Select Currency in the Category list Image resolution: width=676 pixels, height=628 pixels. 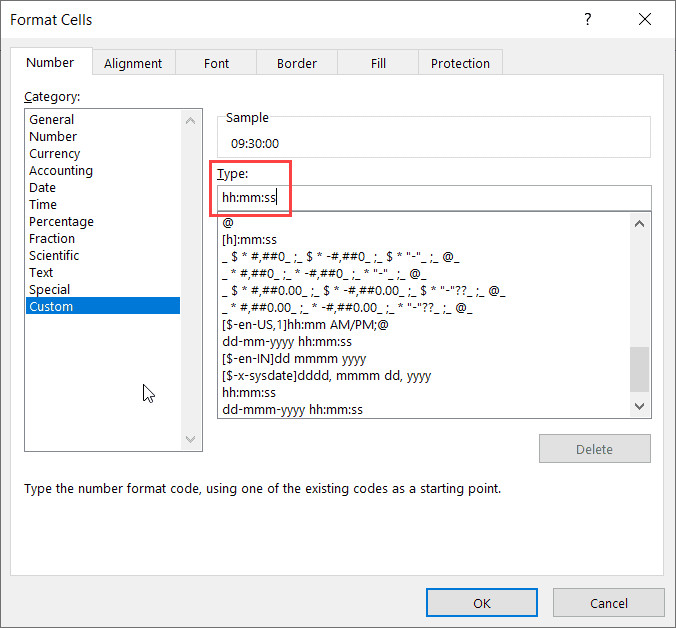point(54,153)
